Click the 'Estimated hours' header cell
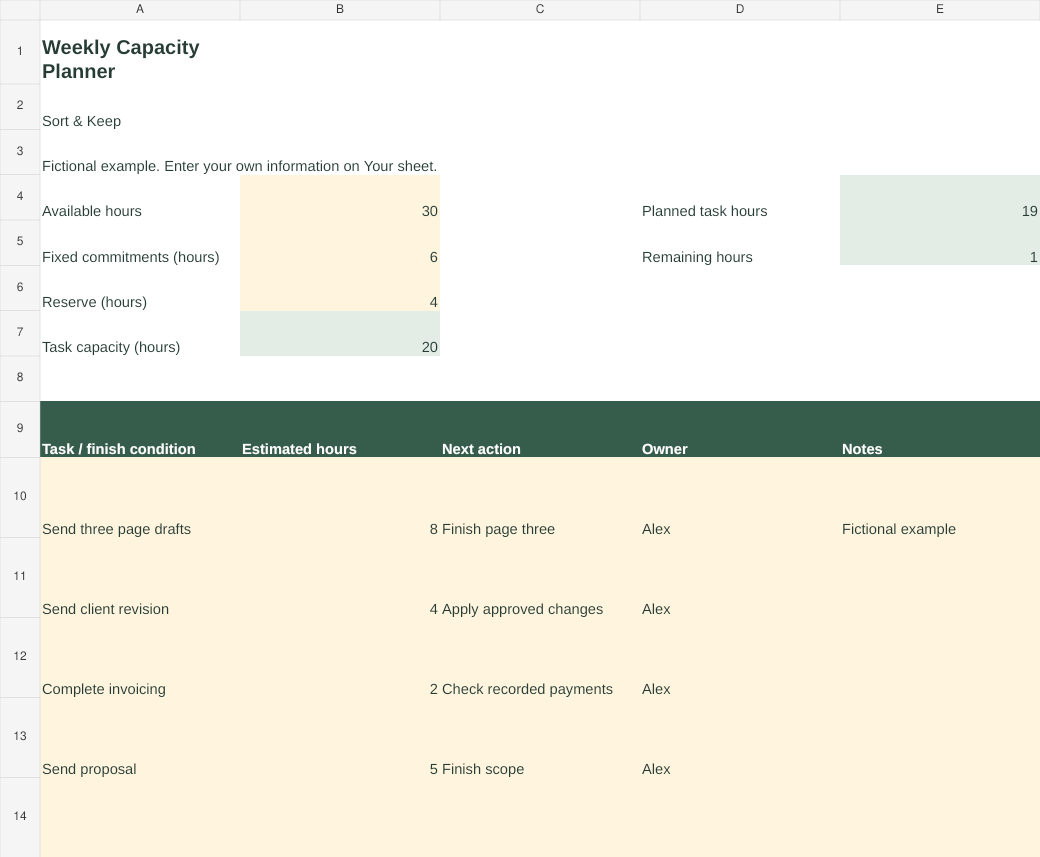Screen dimensions: 1040x857 point(340,429)
